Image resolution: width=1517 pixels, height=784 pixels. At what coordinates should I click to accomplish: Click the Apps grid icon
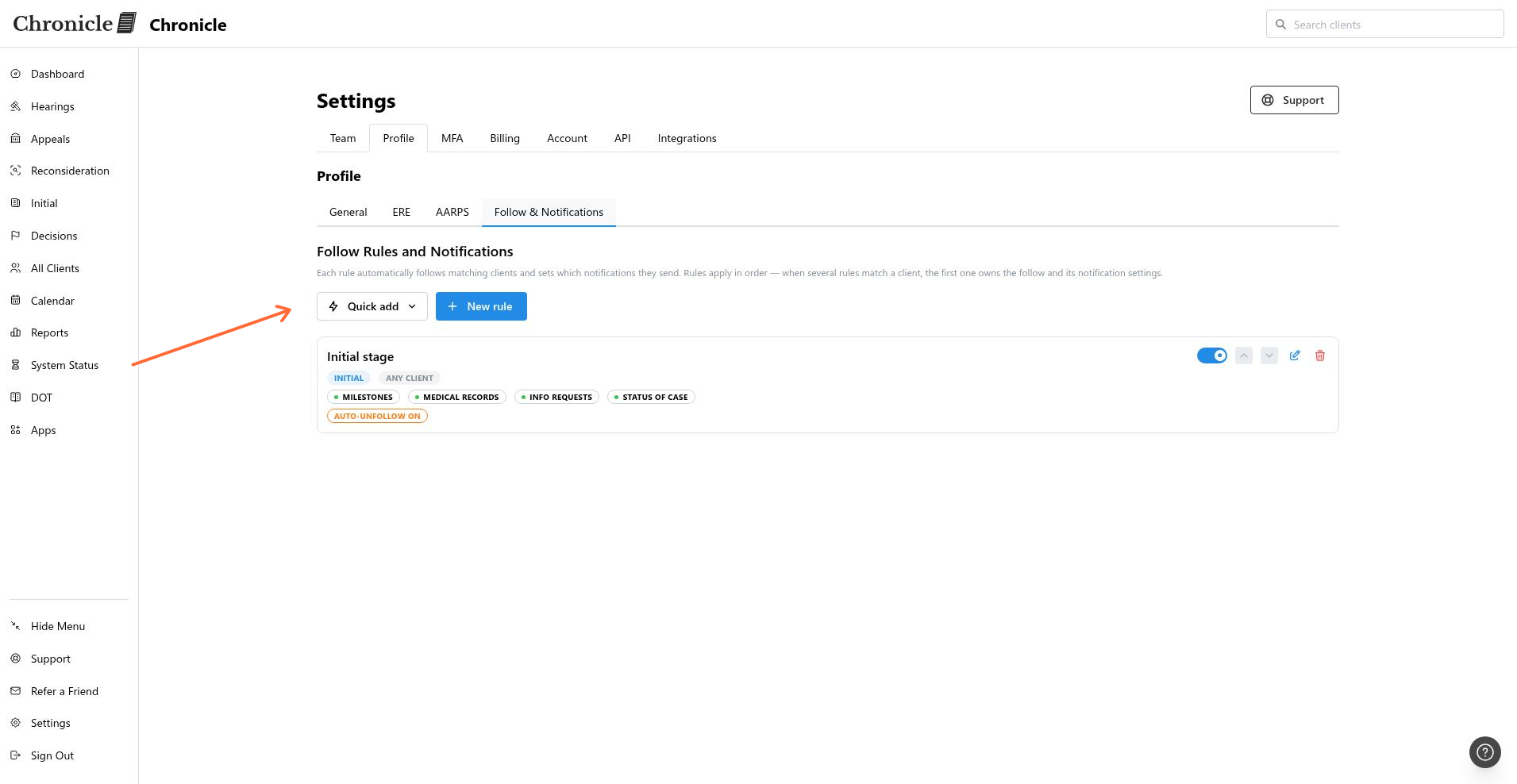pyautogui.click(x=15, y=430)
